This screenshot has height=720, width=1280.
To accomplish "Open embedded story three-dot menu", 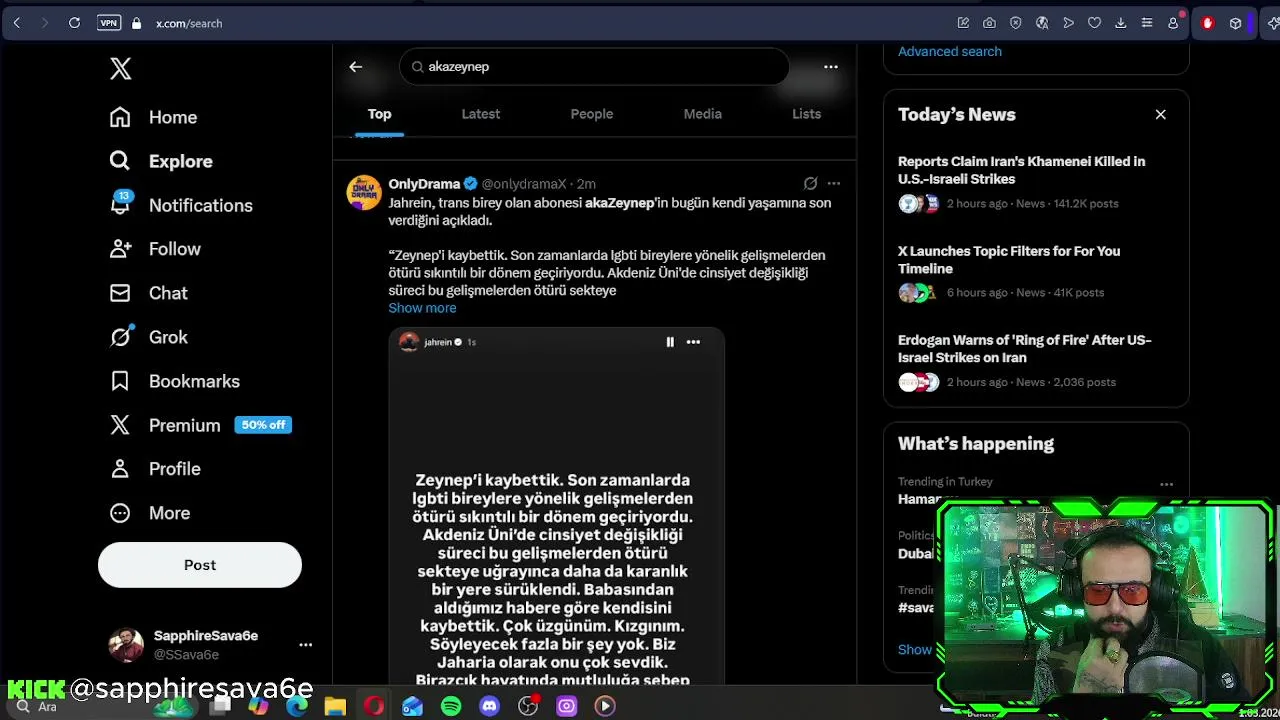I will click(x=693, y=342).
